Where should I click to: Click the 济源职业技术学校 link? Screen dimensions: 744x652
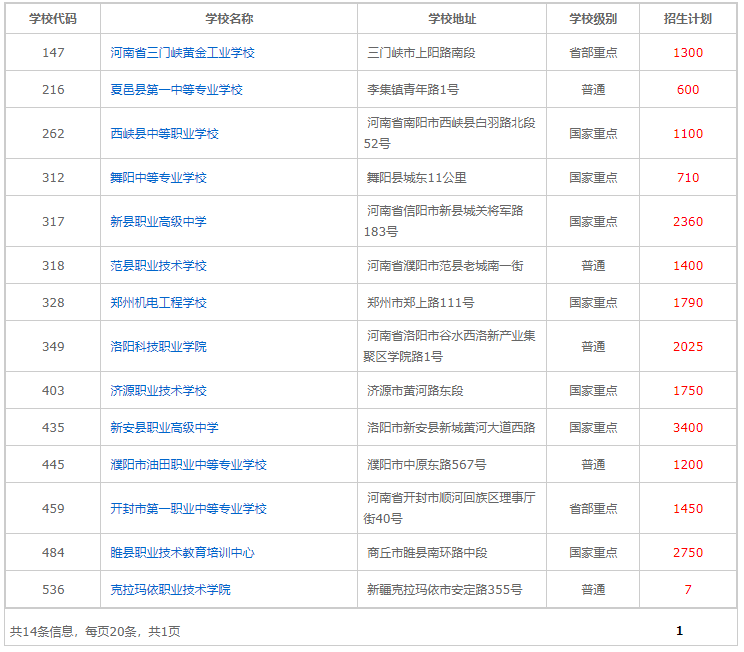pyautogui.click(x=158, y=391)
